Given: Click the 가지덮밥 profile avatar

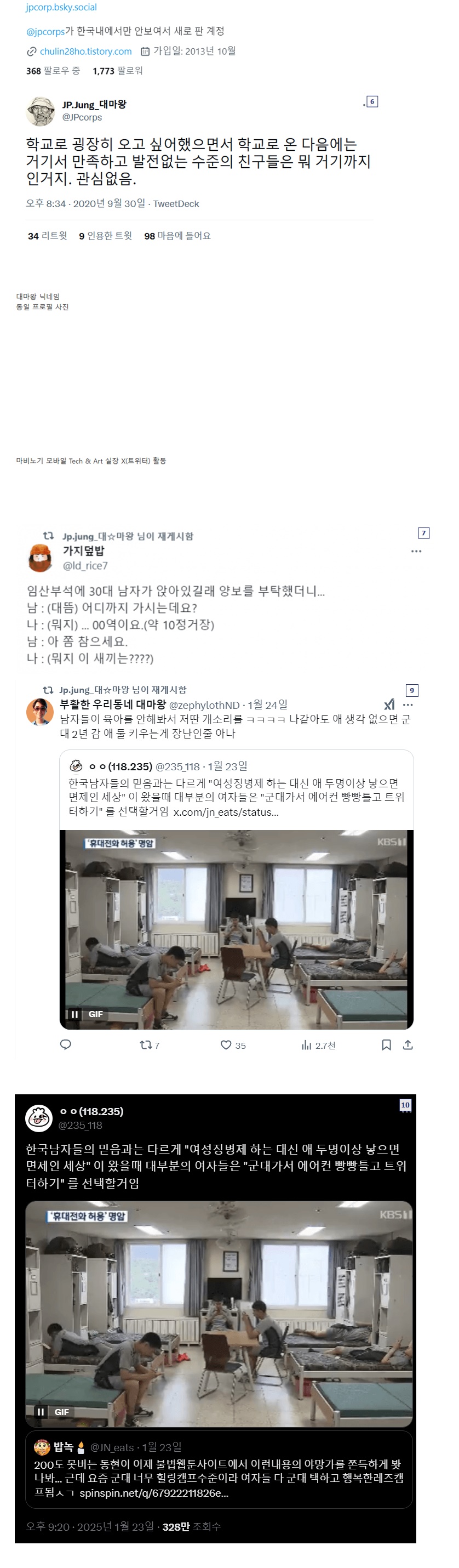Looking at the screenshot, I should click(41, 558).
